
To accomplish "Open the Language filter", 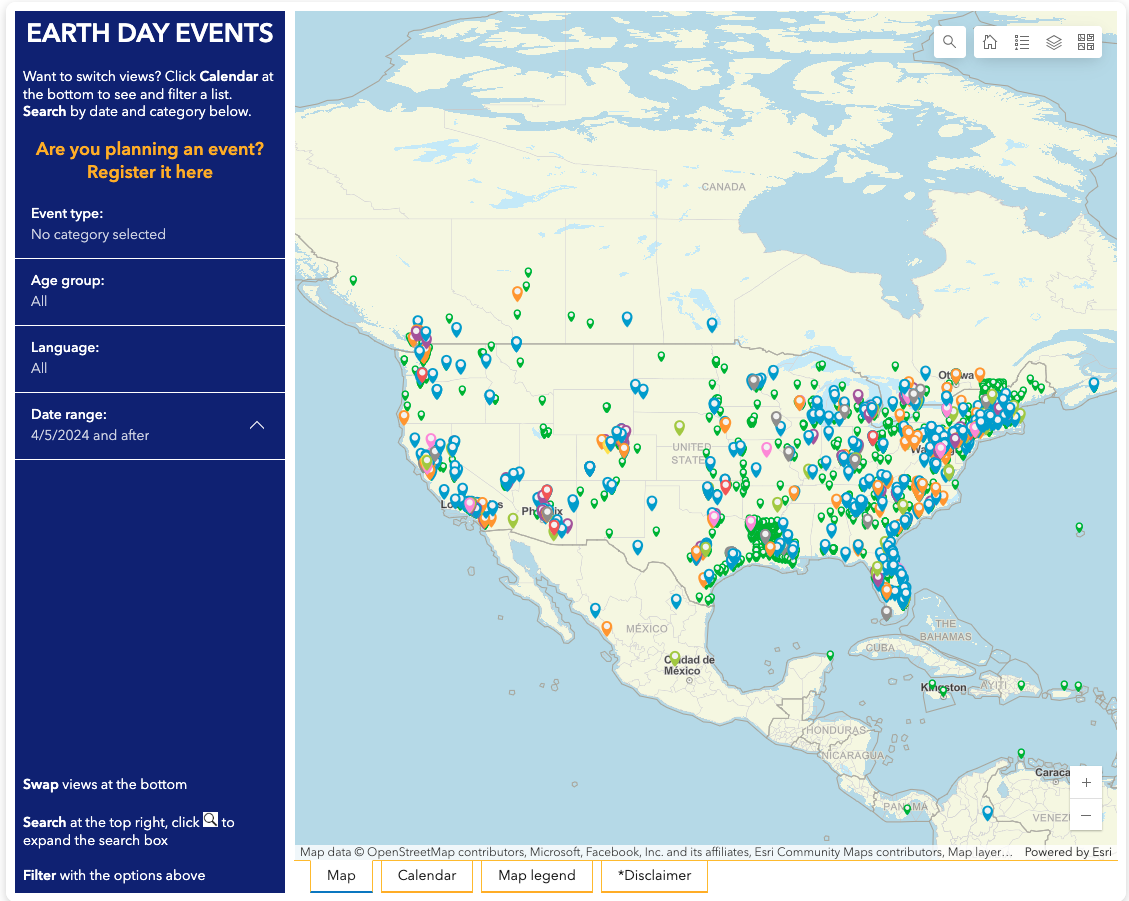I will (150, 358).
